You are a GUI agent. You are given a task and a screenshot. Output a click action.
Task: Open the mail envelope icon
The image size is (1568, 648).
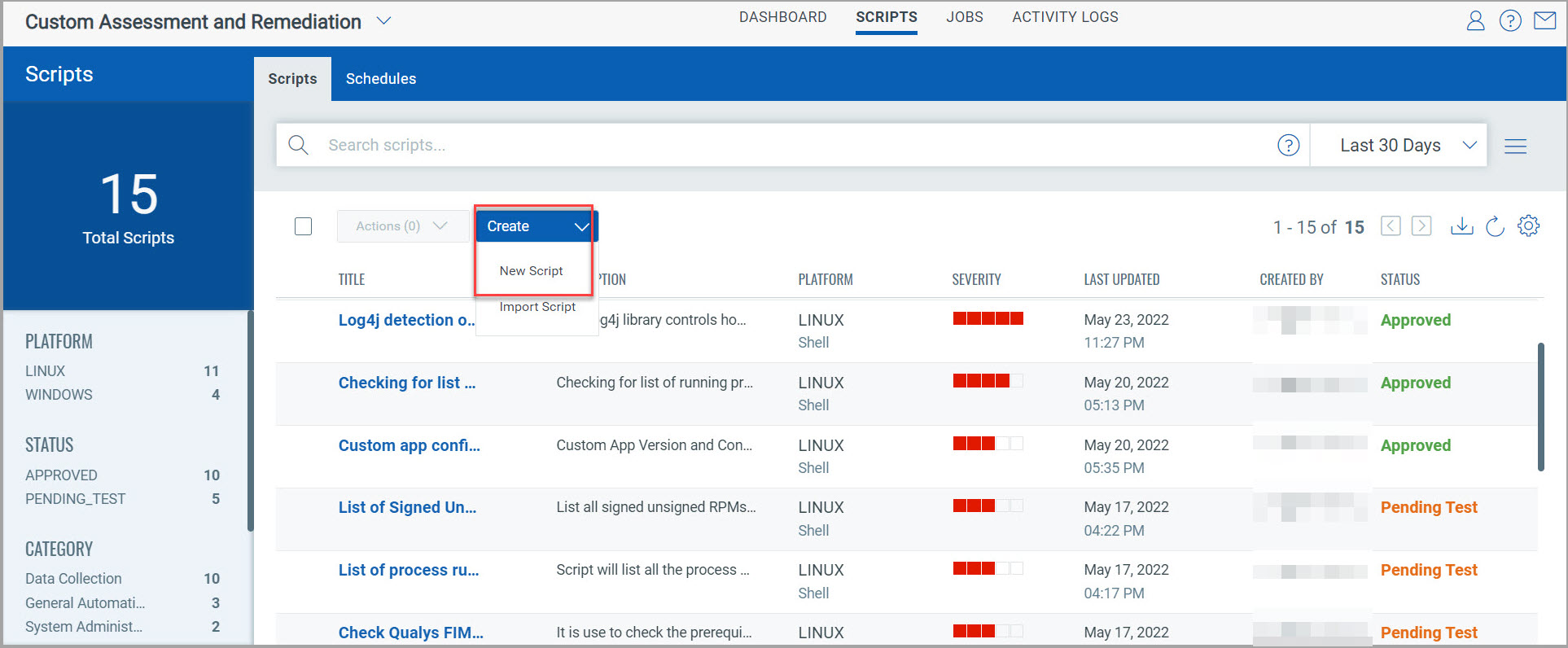pyautogui.click(x=1544, y=20)
